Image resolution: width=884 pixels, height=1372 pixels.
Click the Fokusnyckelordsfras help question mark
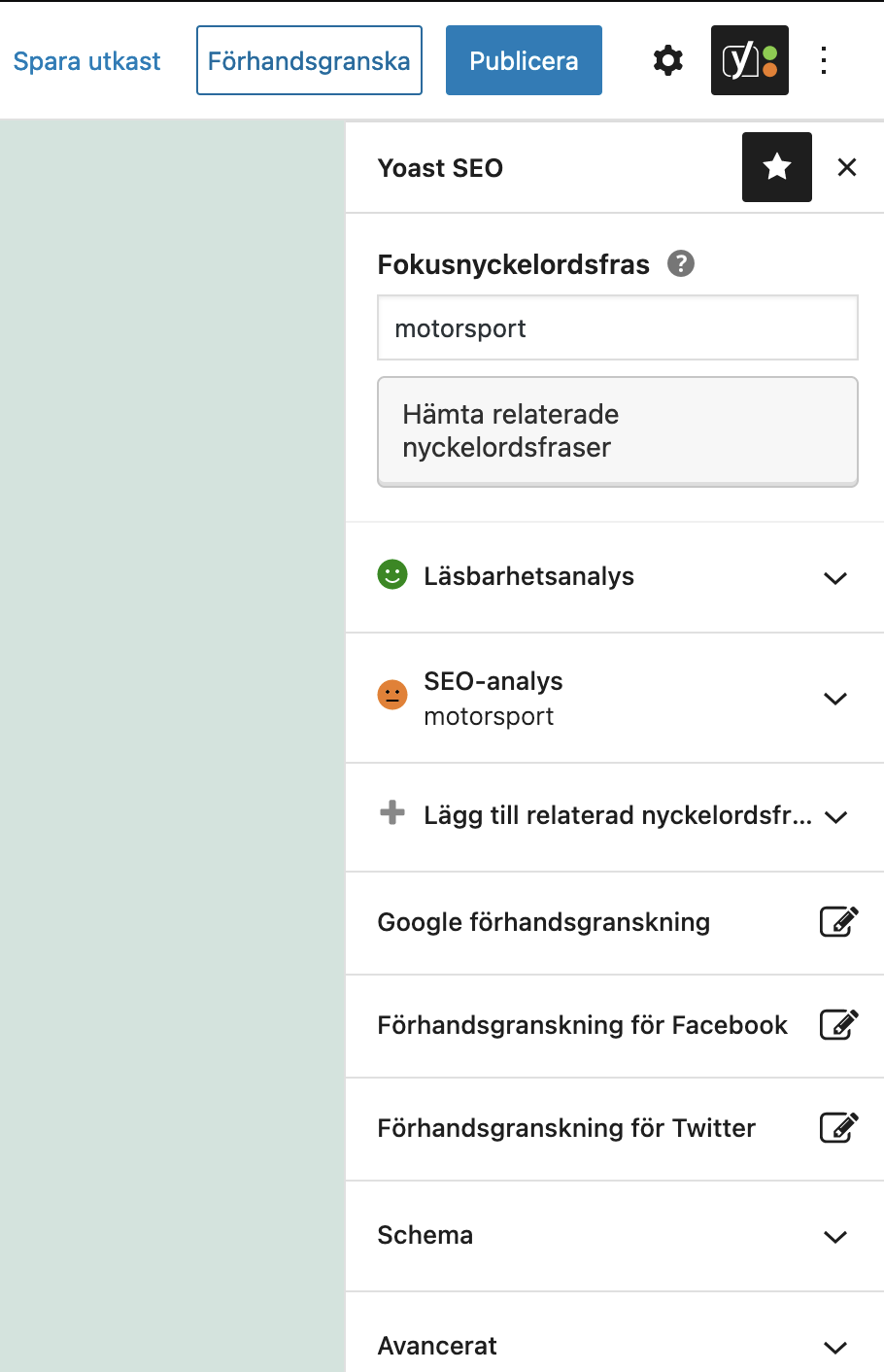(680, 263)
